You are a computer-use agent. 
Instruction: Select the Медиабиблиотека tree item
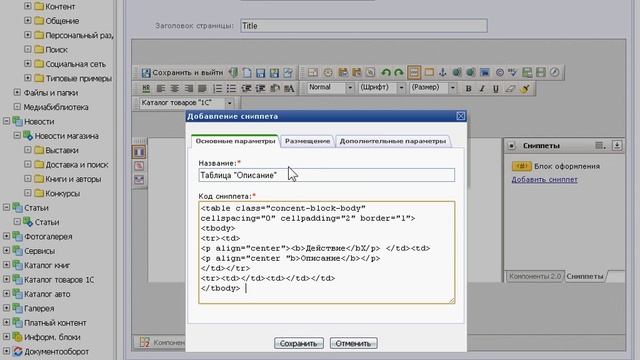pos(56,107)
